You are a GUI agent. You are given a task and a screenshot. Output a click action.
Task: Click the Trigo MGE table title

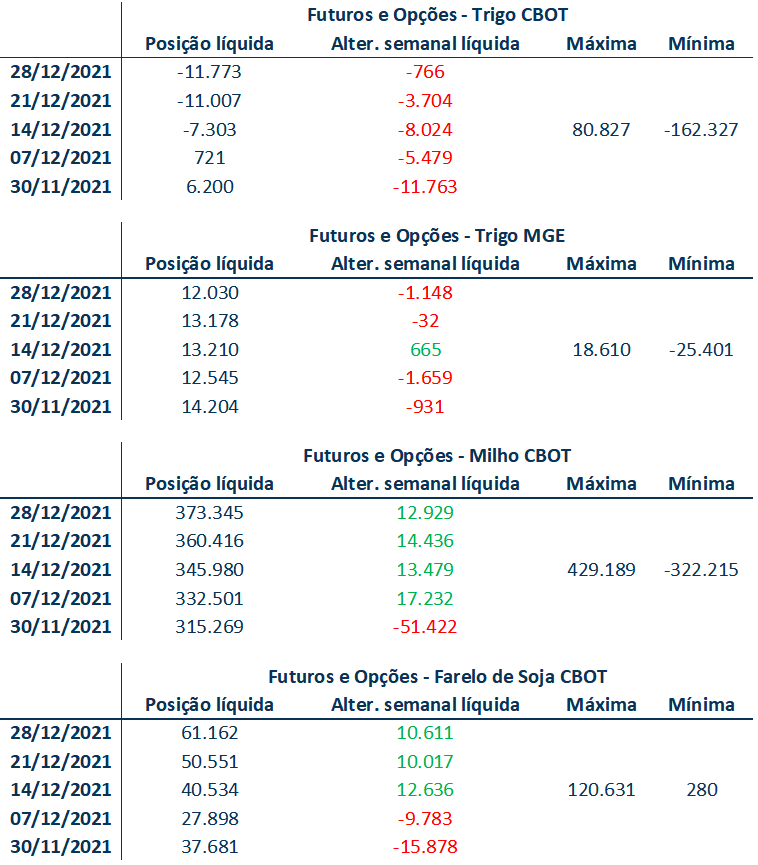click(437, 236)
